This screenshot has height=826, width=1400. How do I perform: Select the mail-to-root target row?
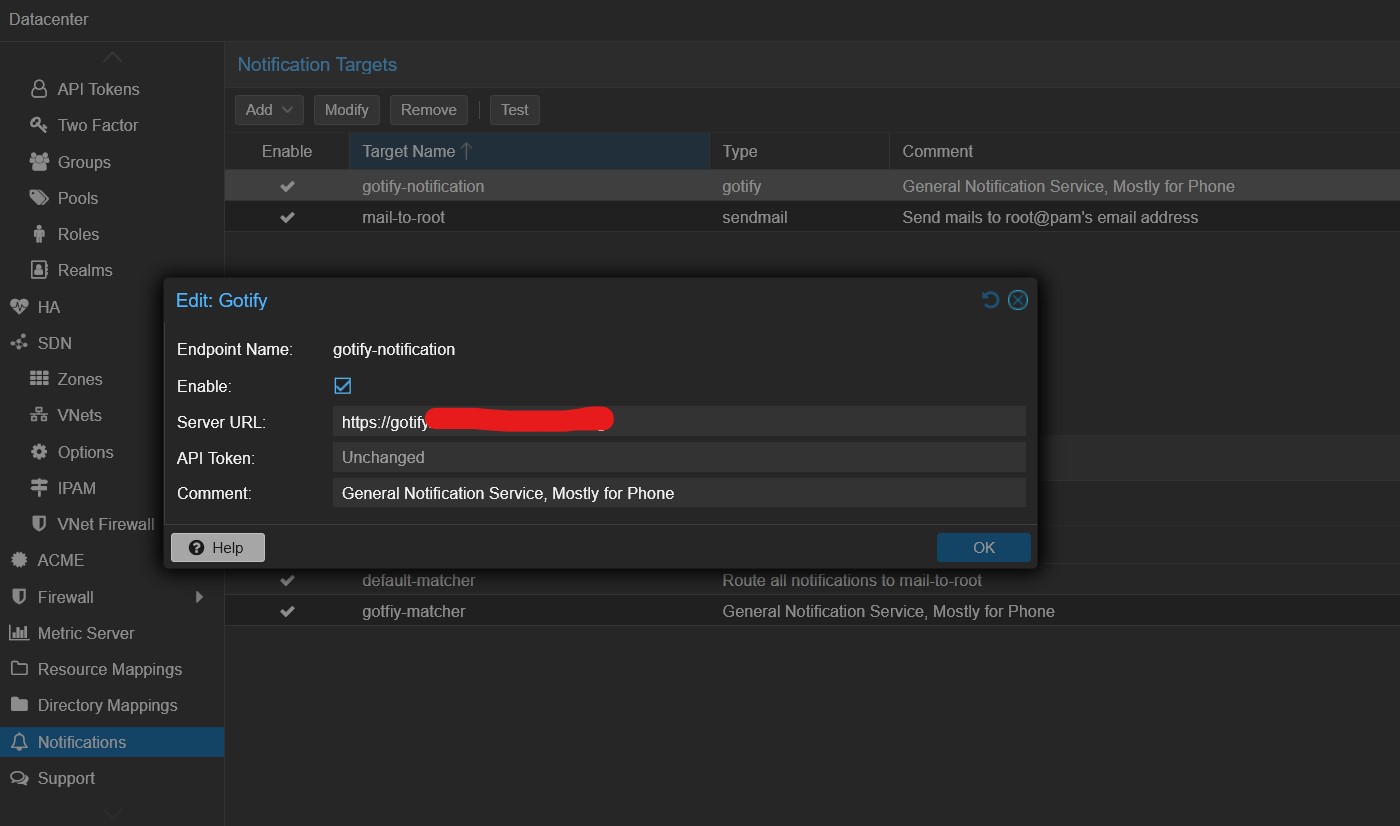click(x=812, y=217)
